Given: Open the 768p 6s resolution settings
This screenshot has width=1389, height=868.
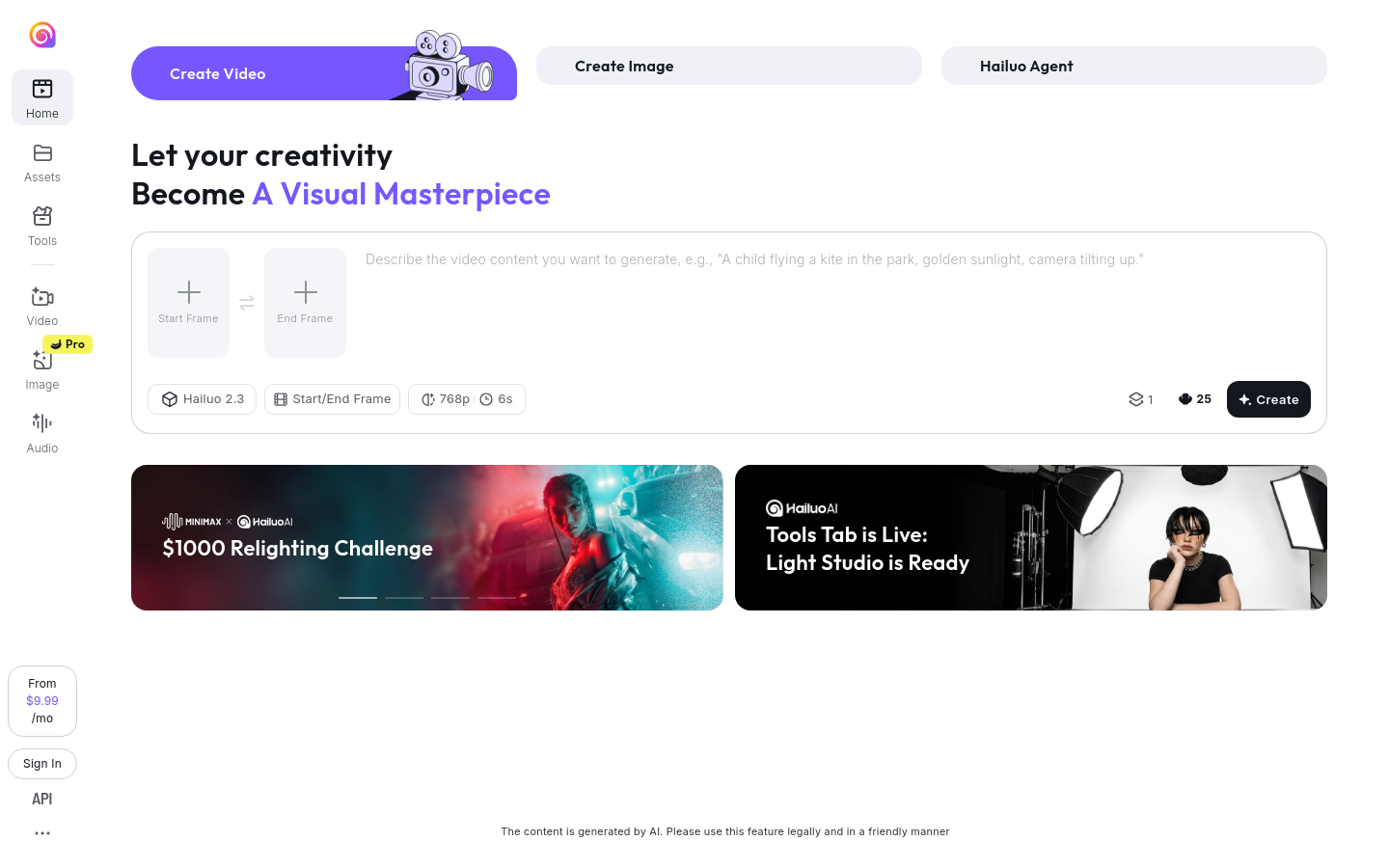Looking at the screenshot, I should [467, 399].
